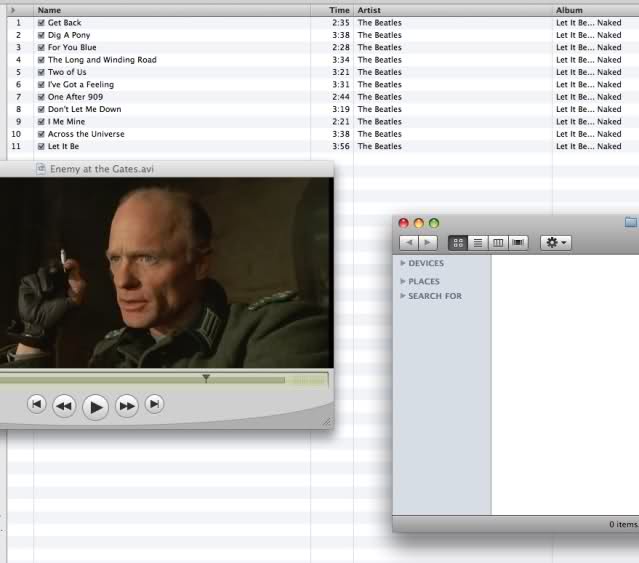The image size is (639, 563).
Task: Click the playhead marker on the movie timeline
Action: [206, 378]
